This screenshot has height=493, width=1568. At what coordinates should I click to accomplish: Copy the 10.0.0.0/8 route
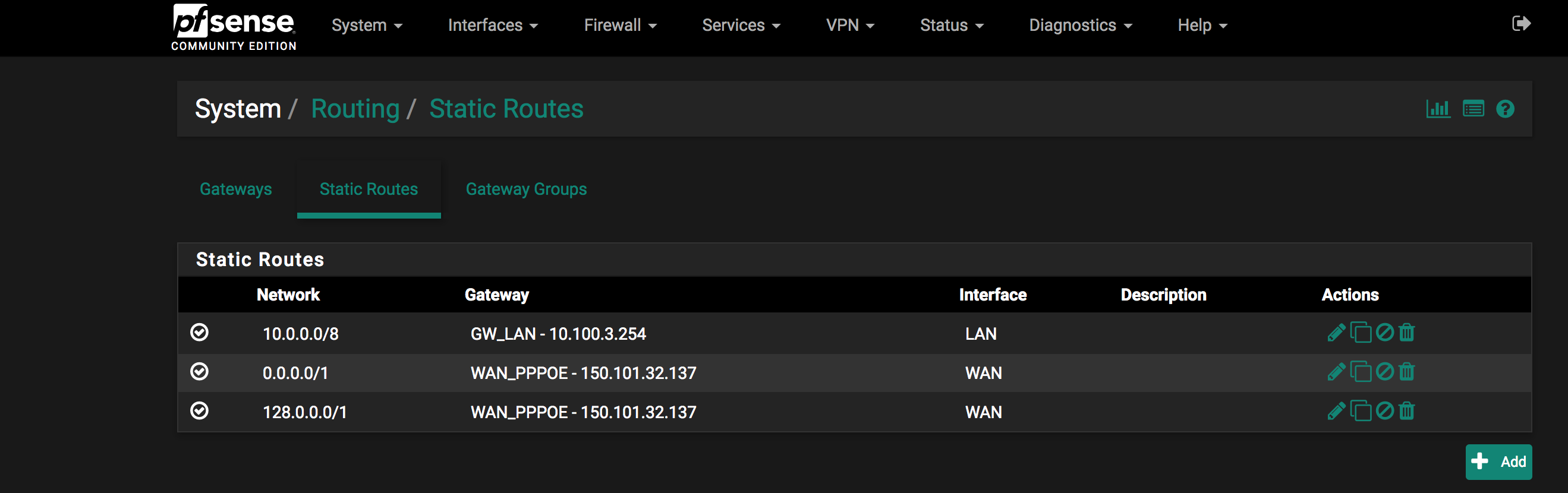click(x=1361, y=332)
